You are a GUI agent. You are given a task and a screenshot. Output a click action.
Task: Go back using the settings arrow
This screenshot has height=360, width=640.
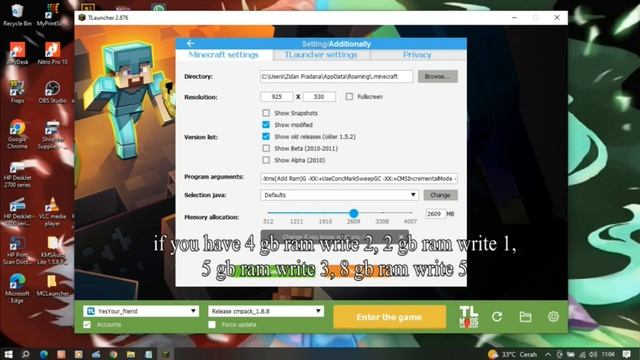click(190, 43)
